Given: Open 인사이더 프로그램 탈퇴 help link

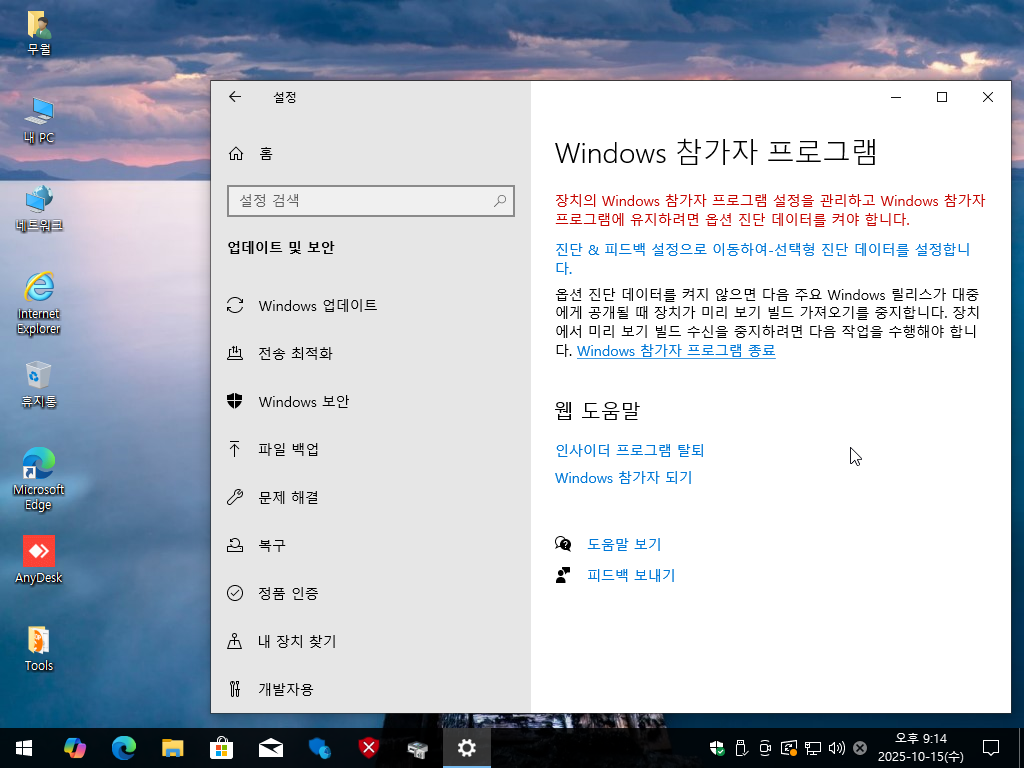Looking at the screenshot, I should pyautogui.click(x=630, y=450).
